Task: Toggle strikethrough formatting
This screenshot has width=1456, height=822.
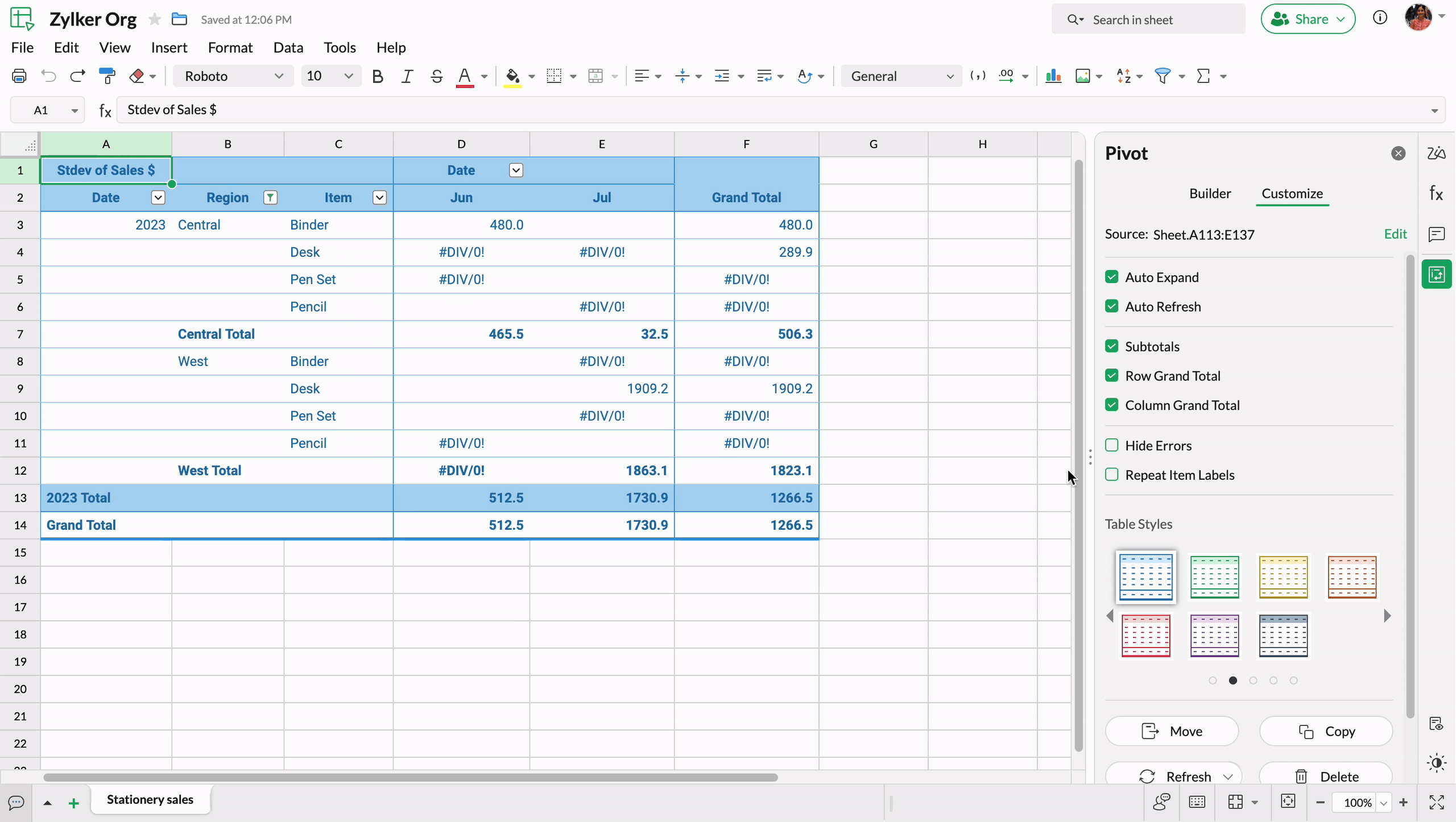Action: (436, 76)
